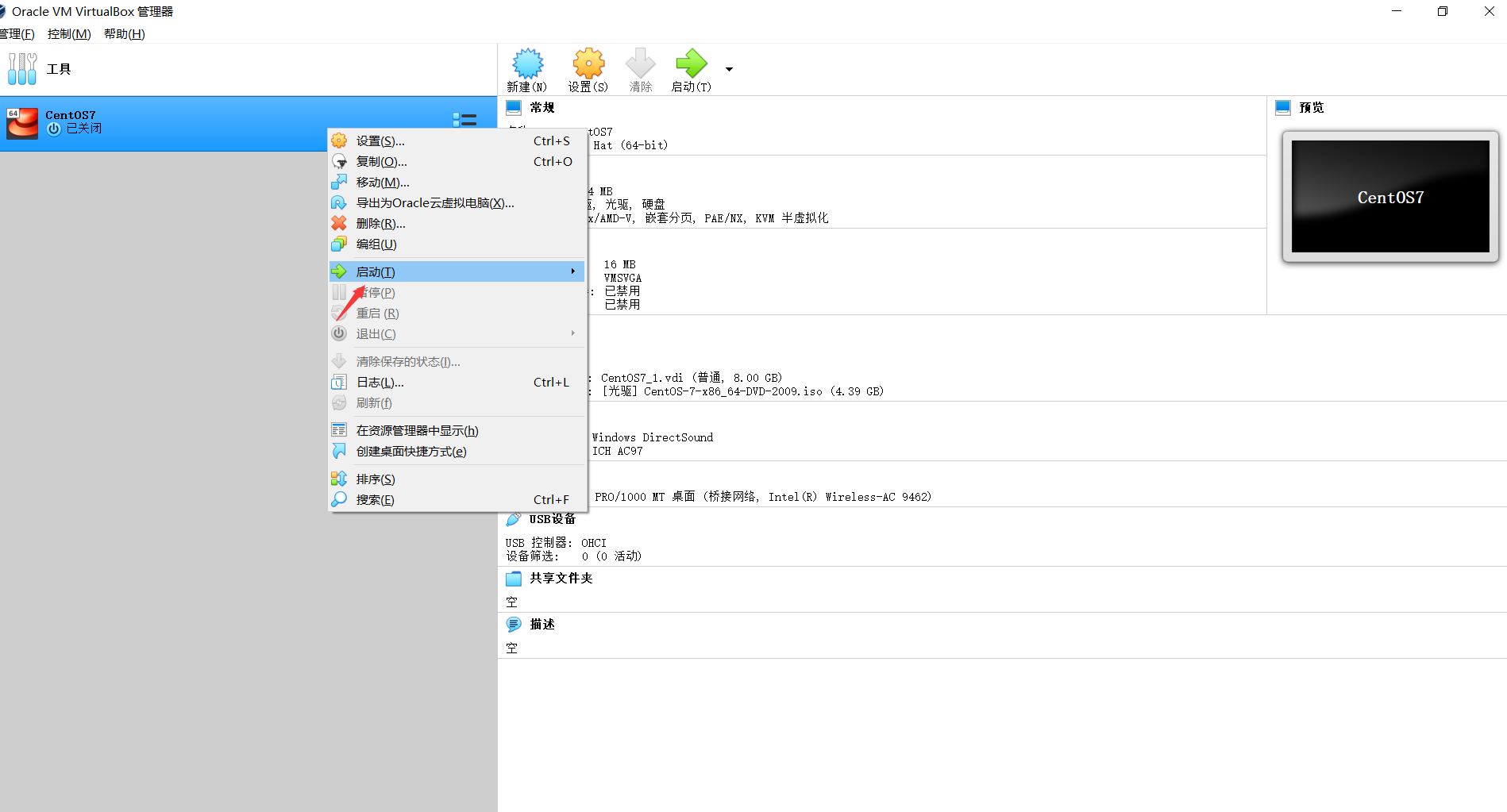Viewport: 1507px width, 812px height.
Task: Open the Machine (控制) menu
Action: click(69, 34)
